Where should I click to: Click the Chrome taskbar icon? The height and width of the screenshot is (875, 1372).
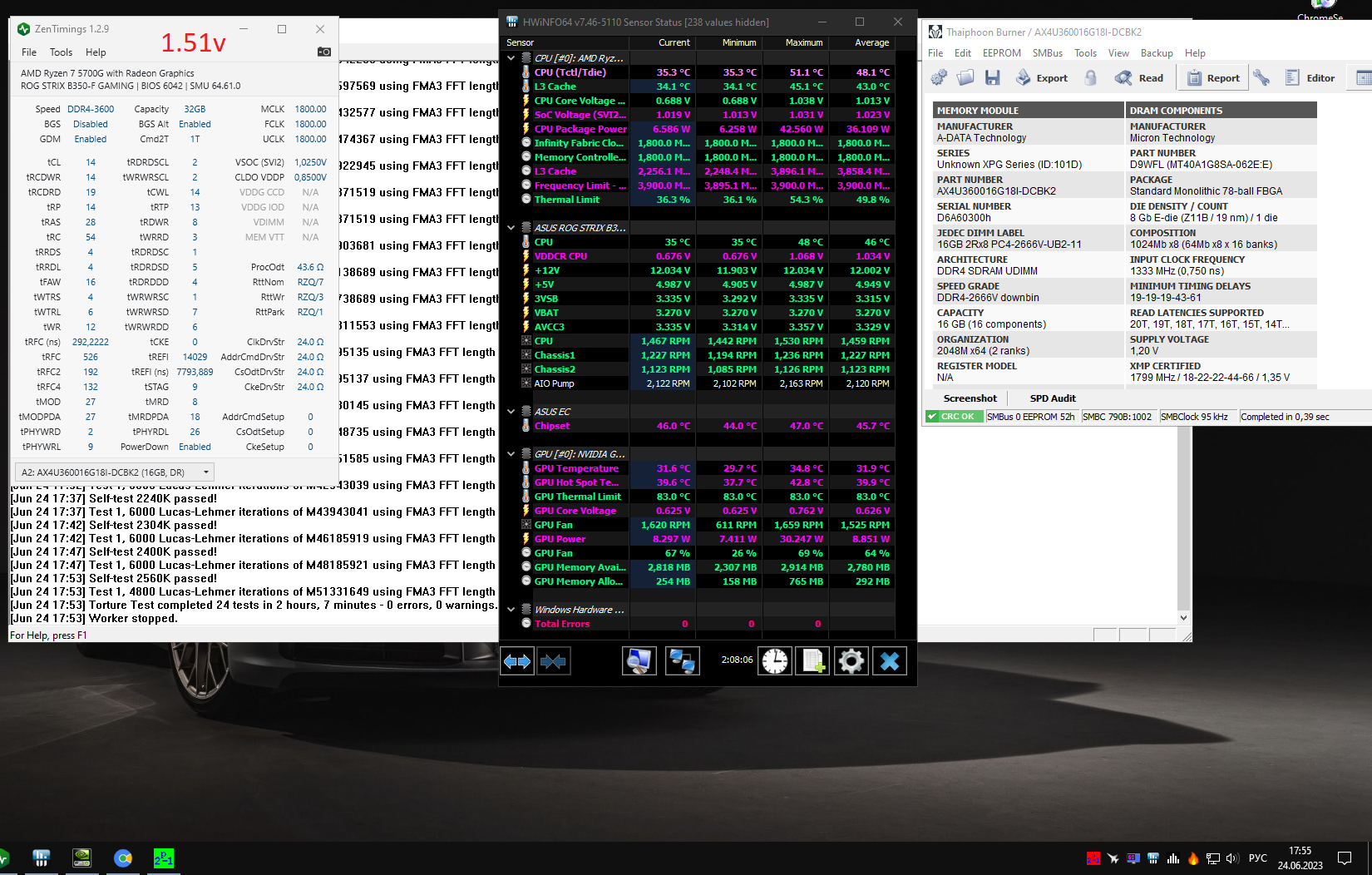click(123, 858)
